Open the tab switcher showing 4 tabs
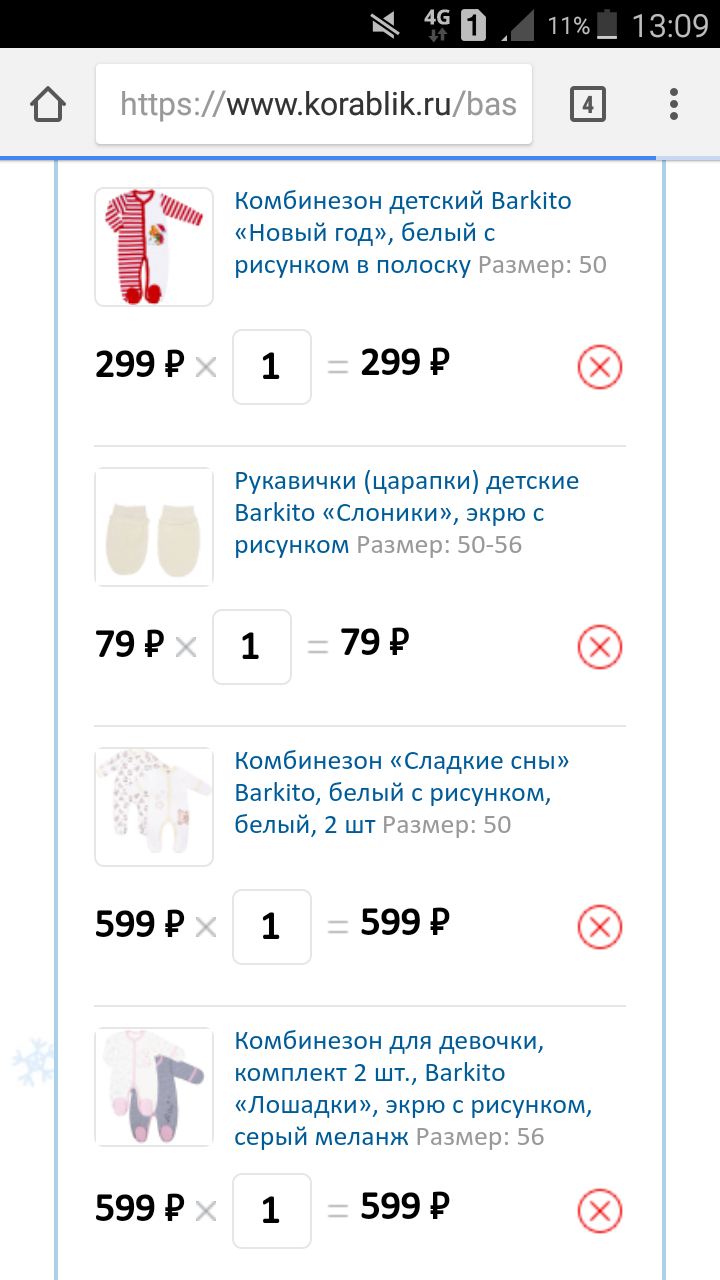 588,104
